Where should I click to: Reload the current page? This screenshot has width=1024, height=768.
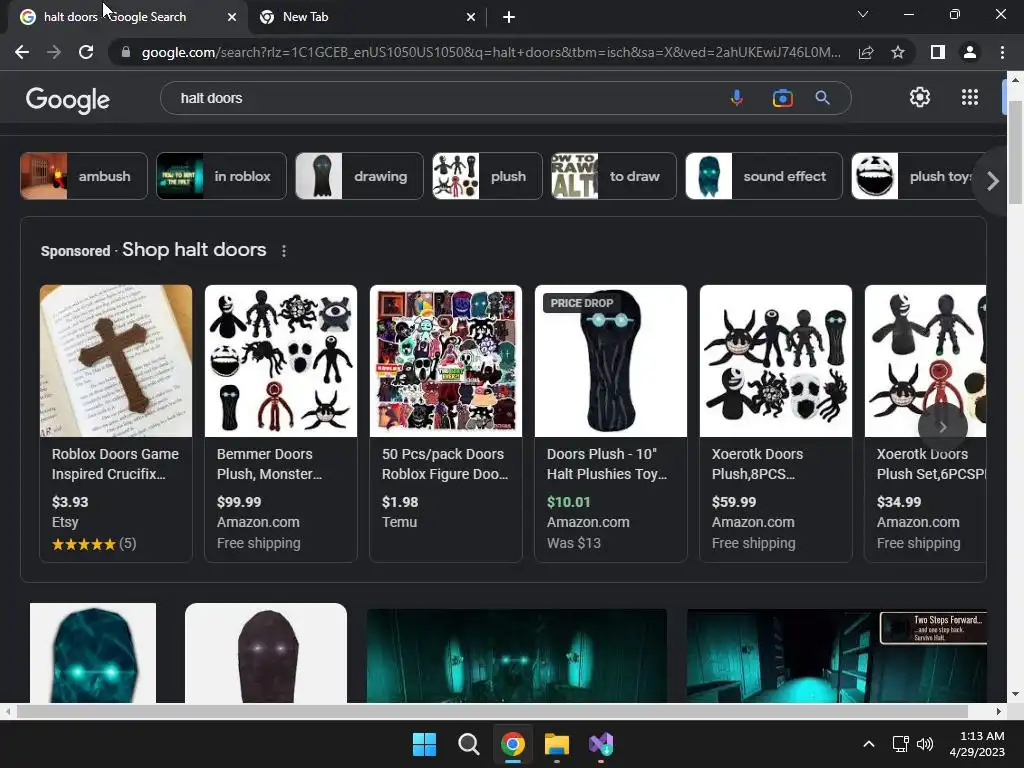click(86, 52)
